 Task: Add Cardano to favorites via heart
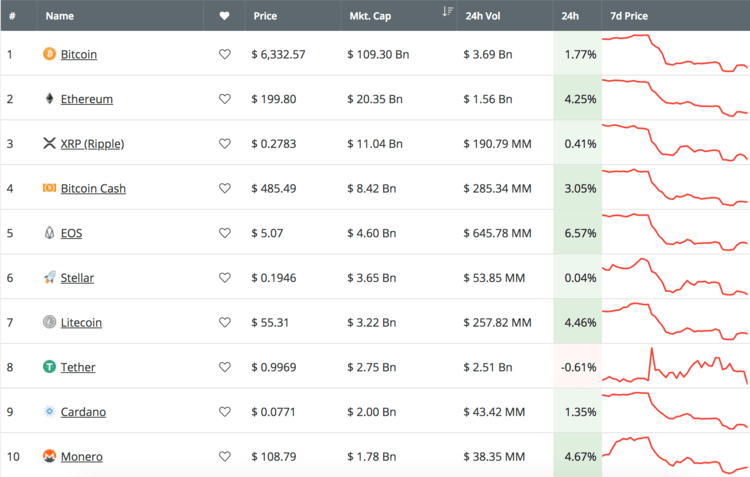225,412
